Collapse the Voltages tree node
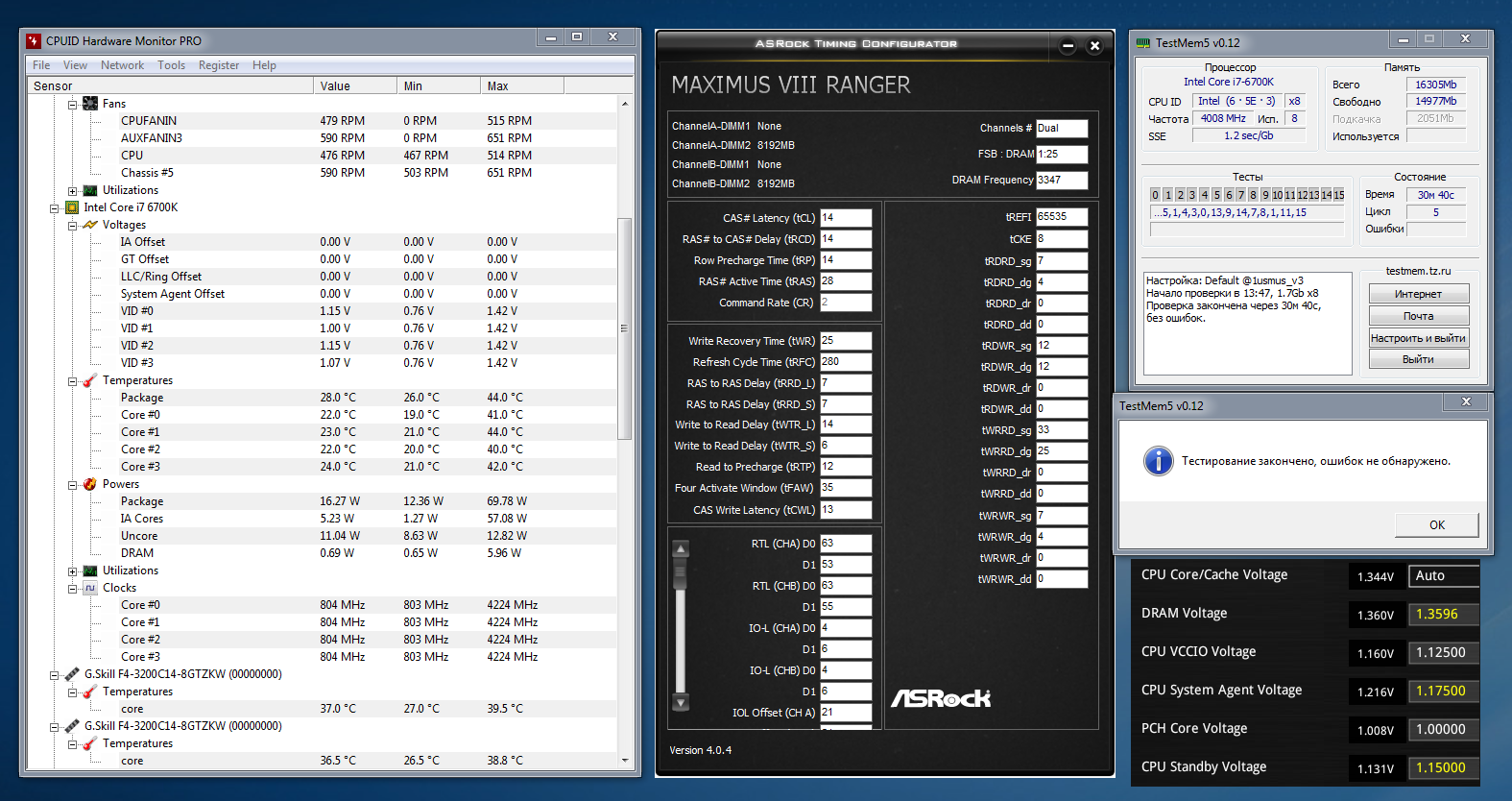Viewport: 1512px width, 801px height. (x=72, y=225)
